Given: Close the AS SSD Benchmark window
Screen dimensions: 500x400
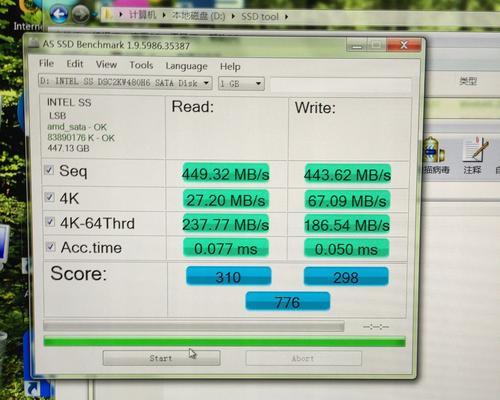Looking at the screenshot, I should click(x=403, y=45).
